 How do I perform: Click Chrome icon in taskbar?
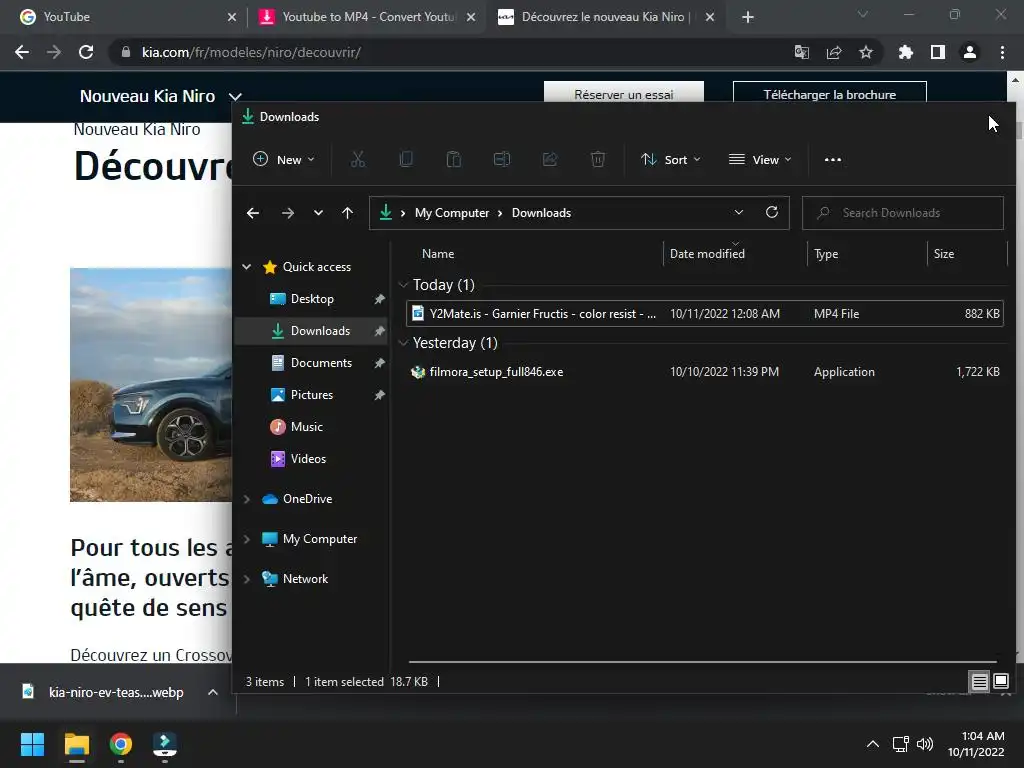(121, 744)
